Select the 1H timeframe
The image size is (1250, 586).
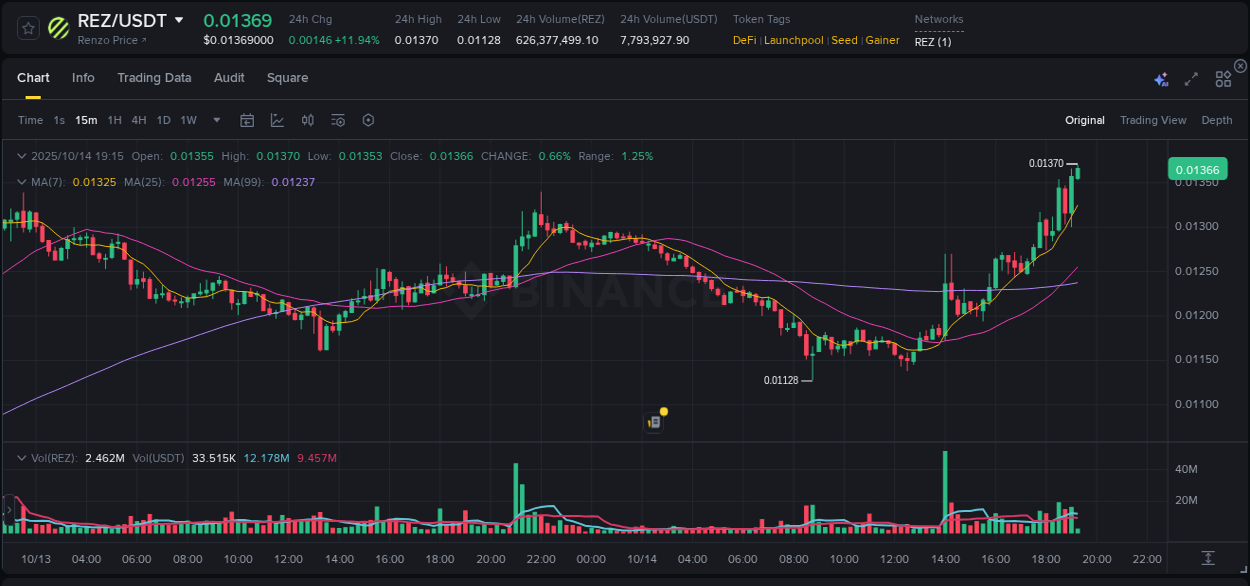tap(114, 119)
